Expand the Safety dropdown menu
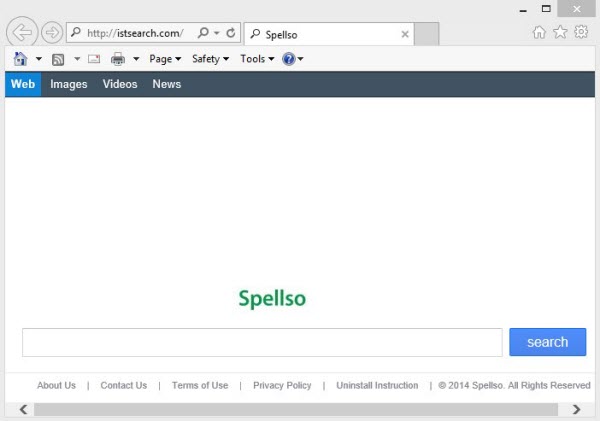The image size is (600, 421). [210, 59]
